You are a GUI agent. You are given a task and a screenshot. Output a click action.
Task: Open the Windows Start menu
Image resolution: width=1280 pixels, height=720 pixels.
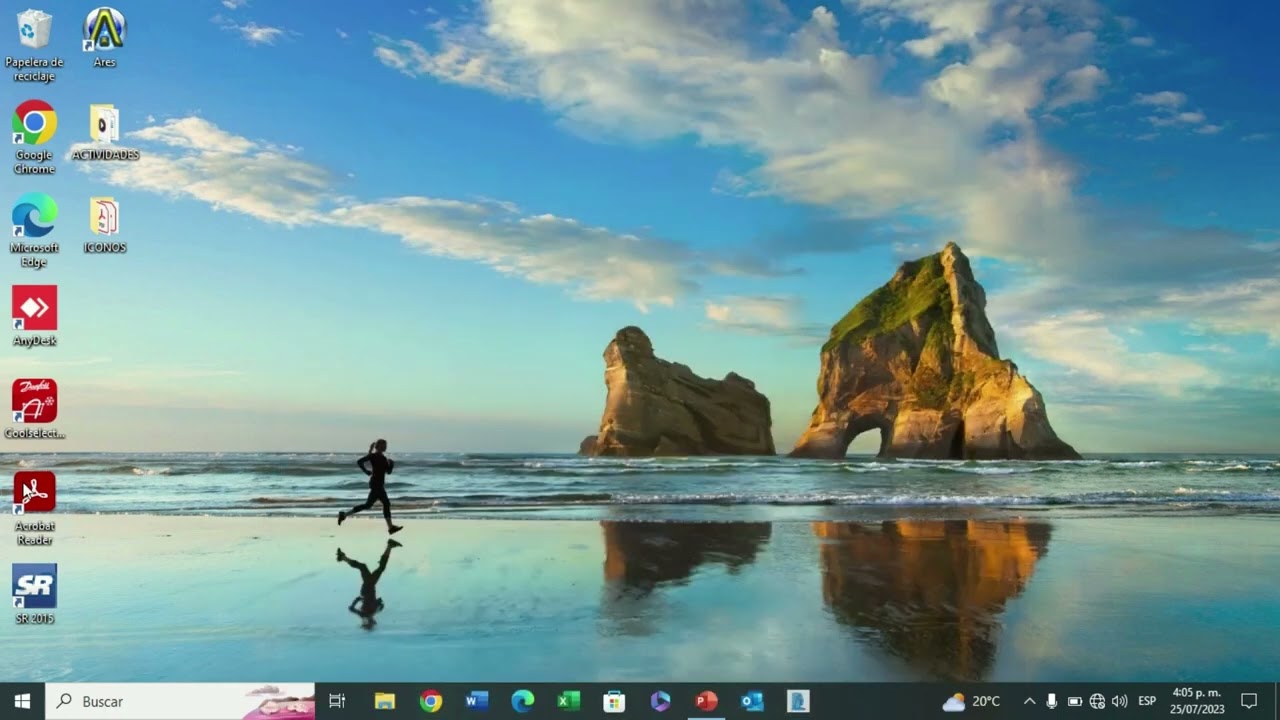point(22,701)
